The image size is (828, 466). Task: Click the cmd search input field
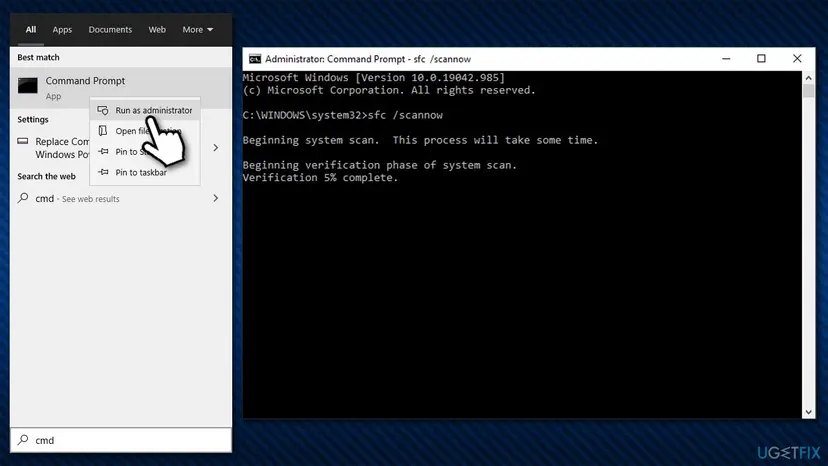pos(120,440)
